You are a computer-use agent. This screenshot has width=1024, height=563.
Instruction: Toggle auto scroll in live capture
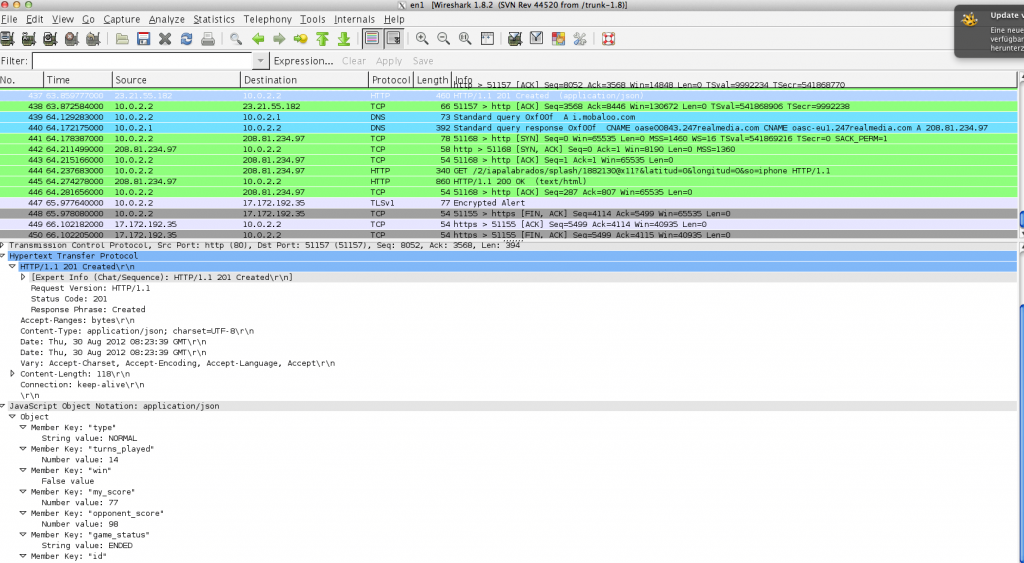click(x=393, y=39)
